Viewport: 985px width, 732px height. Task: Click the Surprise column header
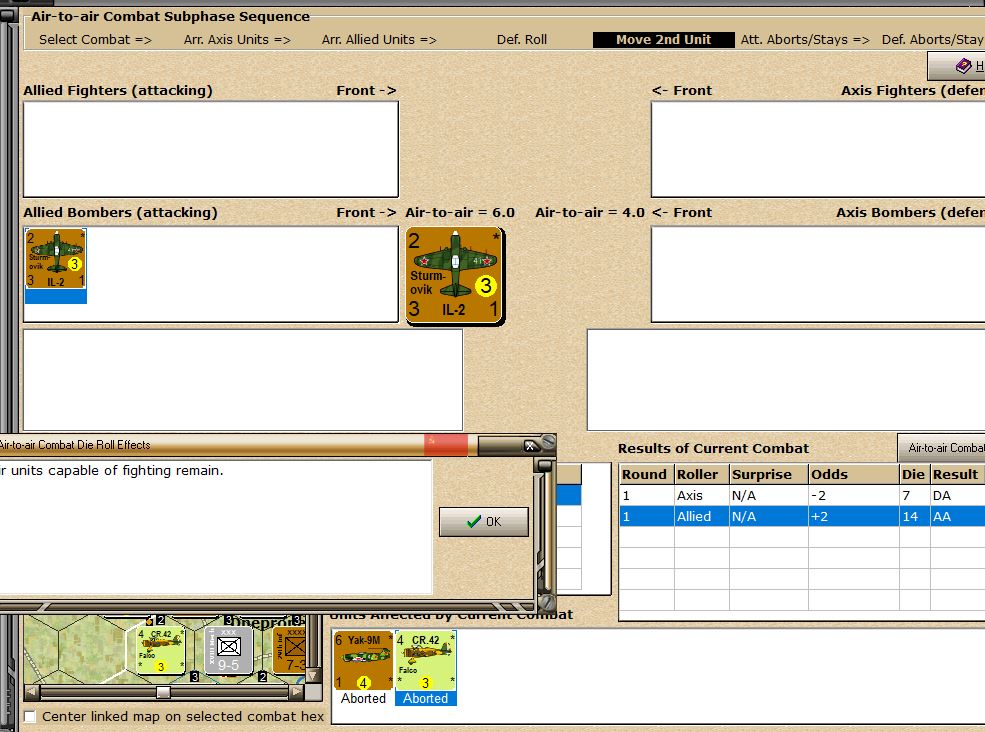pyautogui.click(x=768, y=474)
